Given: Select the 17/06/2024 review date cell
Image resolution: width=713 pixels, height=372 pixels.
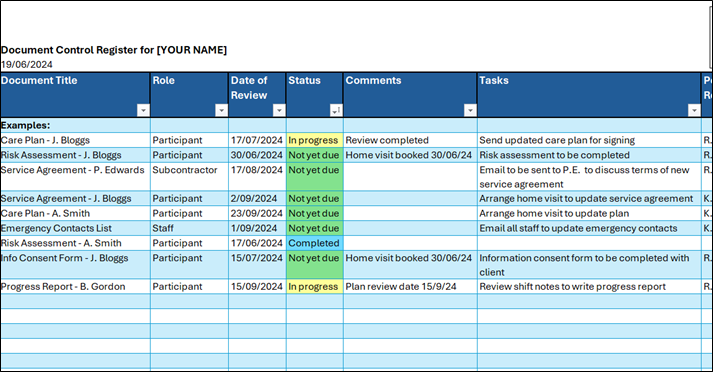Looking at the screenshot, I should point(257,243).
